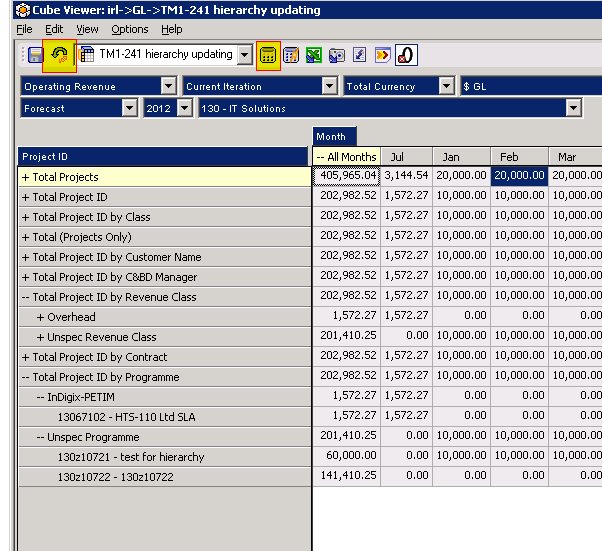Select the Feb column header
Image resolution: width=602 pixels, height=551 pixels.
pyautogui.click(x=519, y=157)
